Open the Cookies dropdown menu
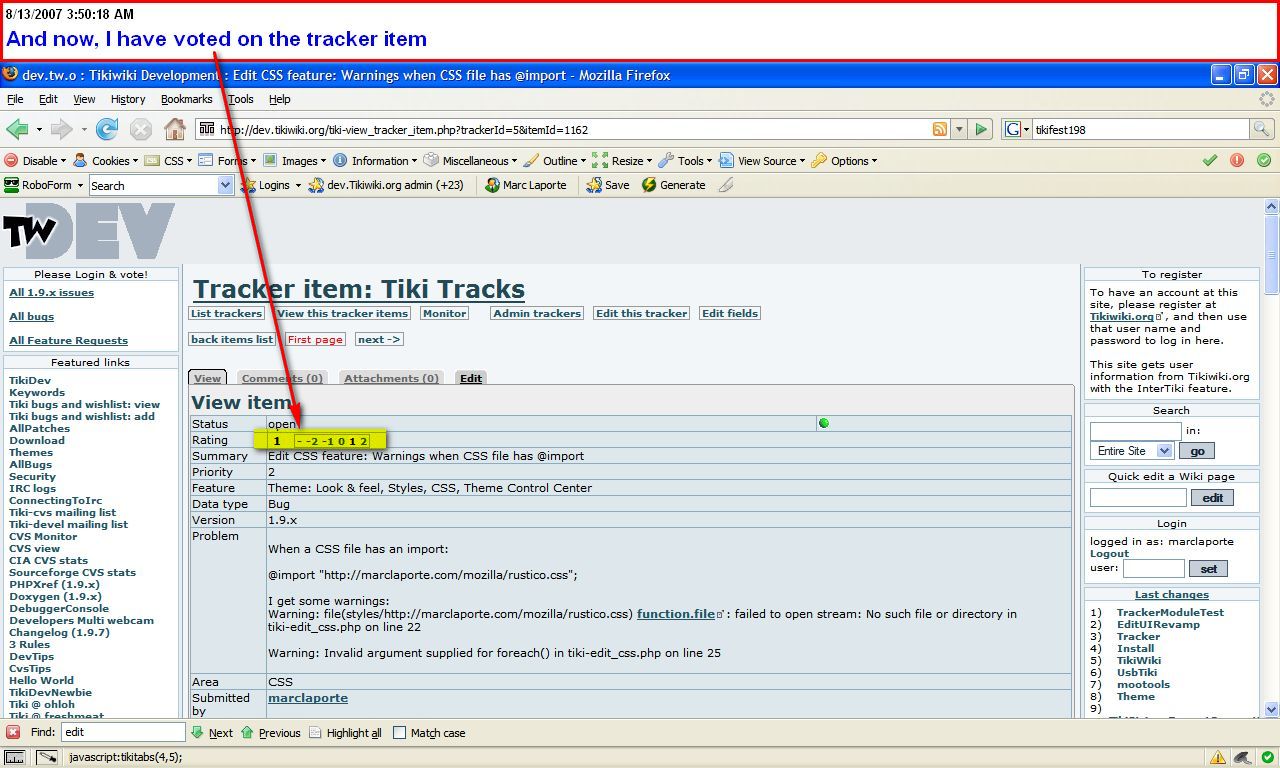Viewport: 1280px width, 768px height. point(107,160)
